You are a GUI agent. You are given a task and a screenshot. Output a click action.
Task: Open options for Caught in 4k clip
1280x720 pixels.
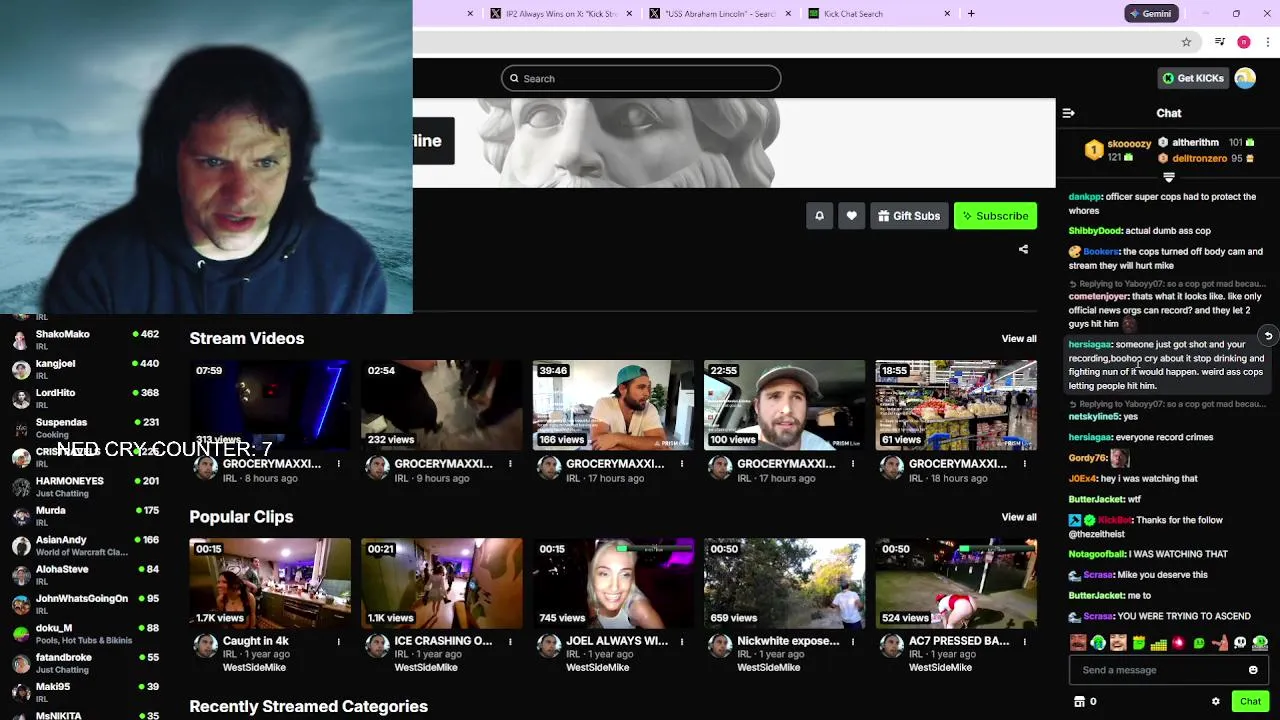338,641
